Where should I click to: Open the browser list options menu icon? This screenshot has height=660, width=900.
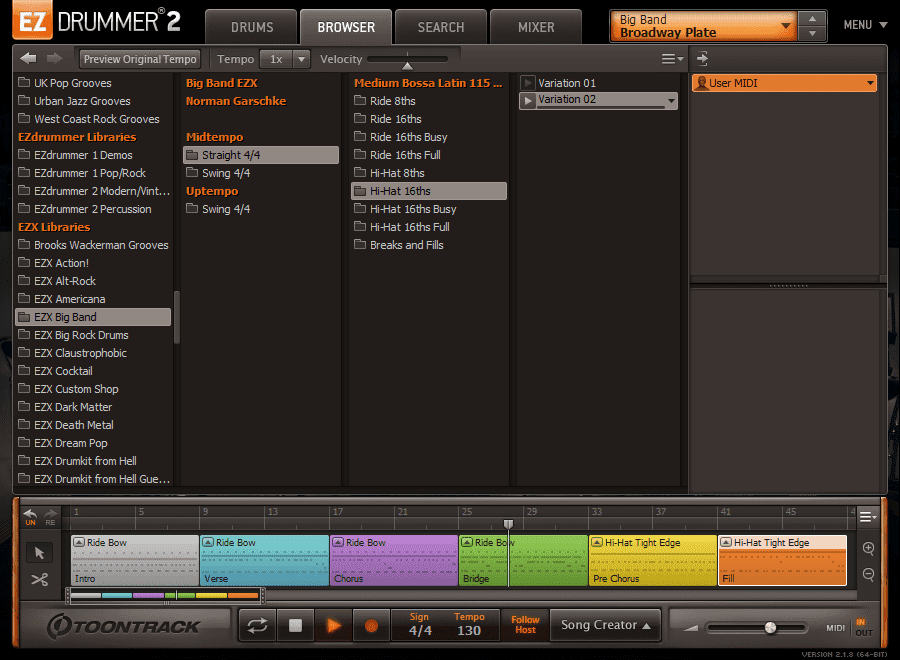[672, 59]
